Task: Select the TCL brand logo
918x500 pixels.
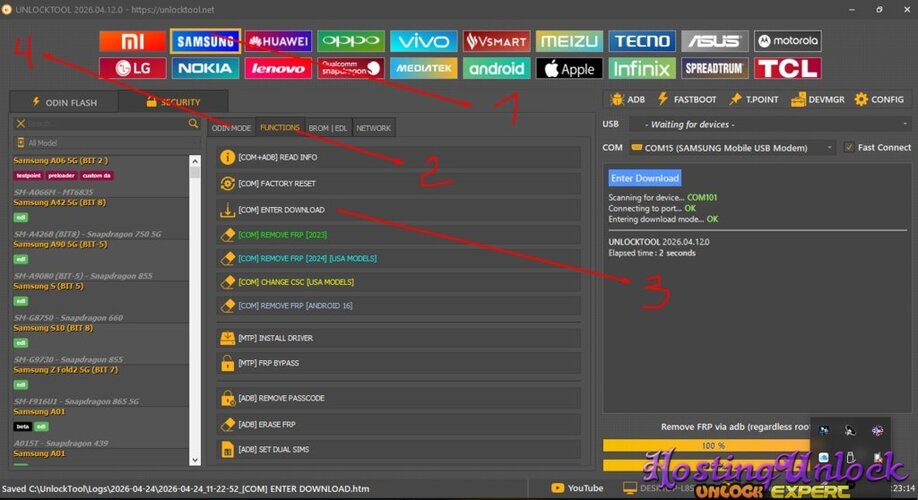Action: [787, 68]
